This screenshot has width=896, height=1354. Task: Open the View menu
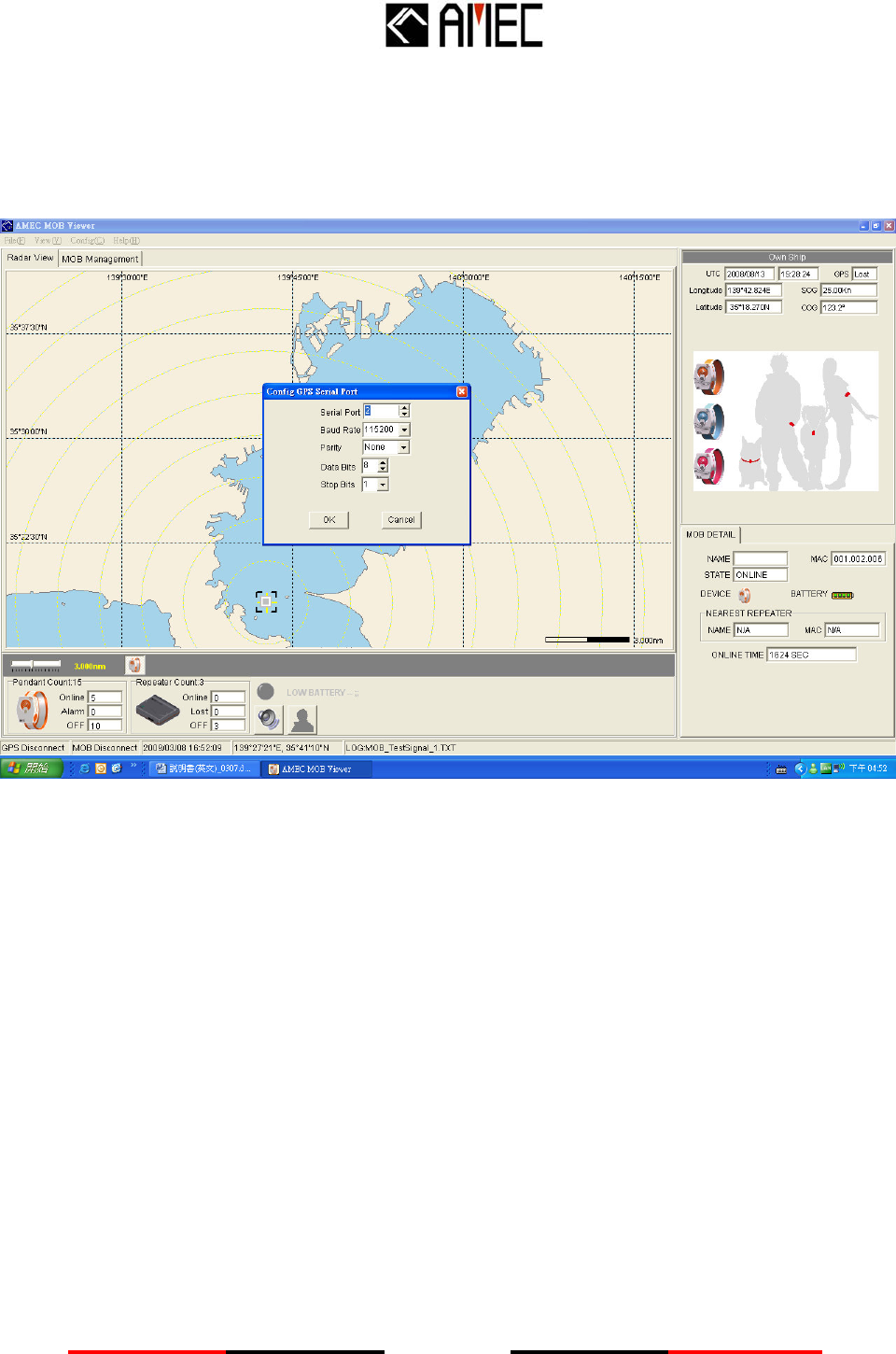point(48,241)
